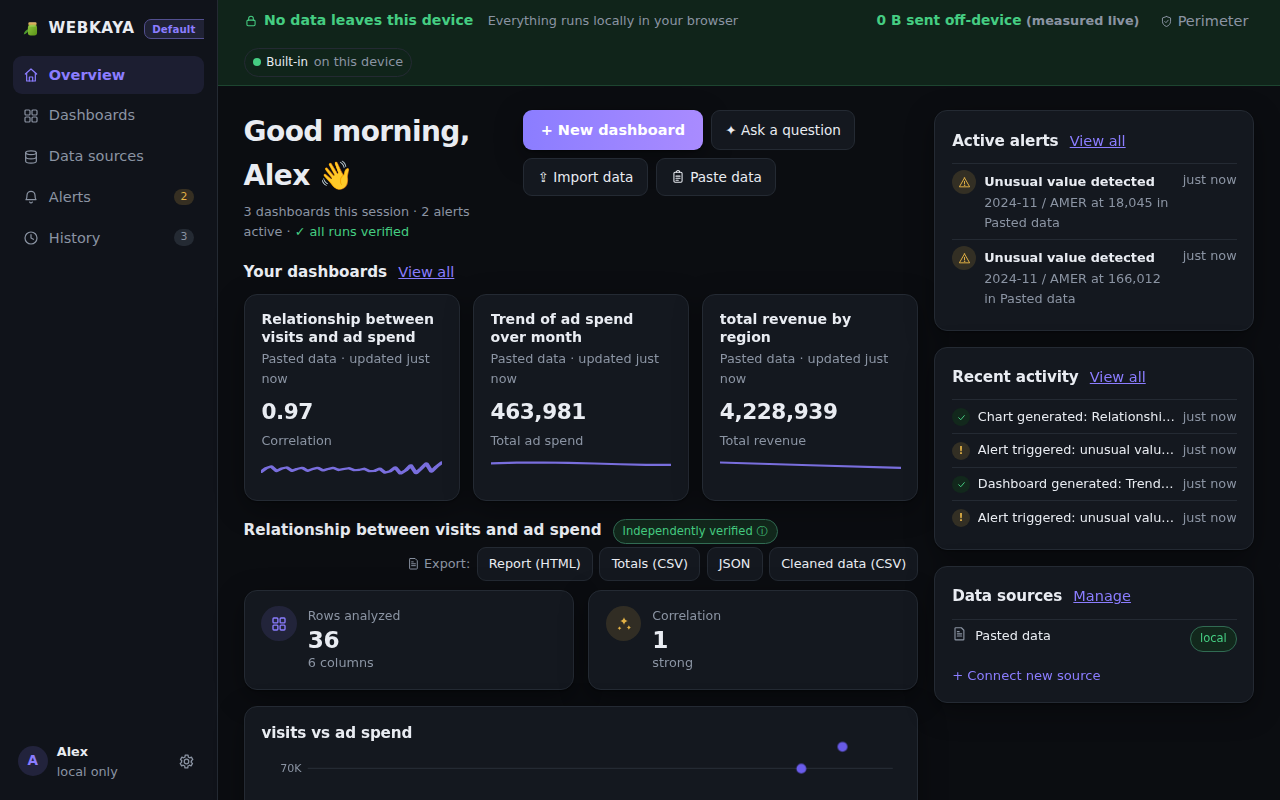Click warning icon of the 166,012 alert
This screenshot has height=800, width=1280.
pos(964,258)
